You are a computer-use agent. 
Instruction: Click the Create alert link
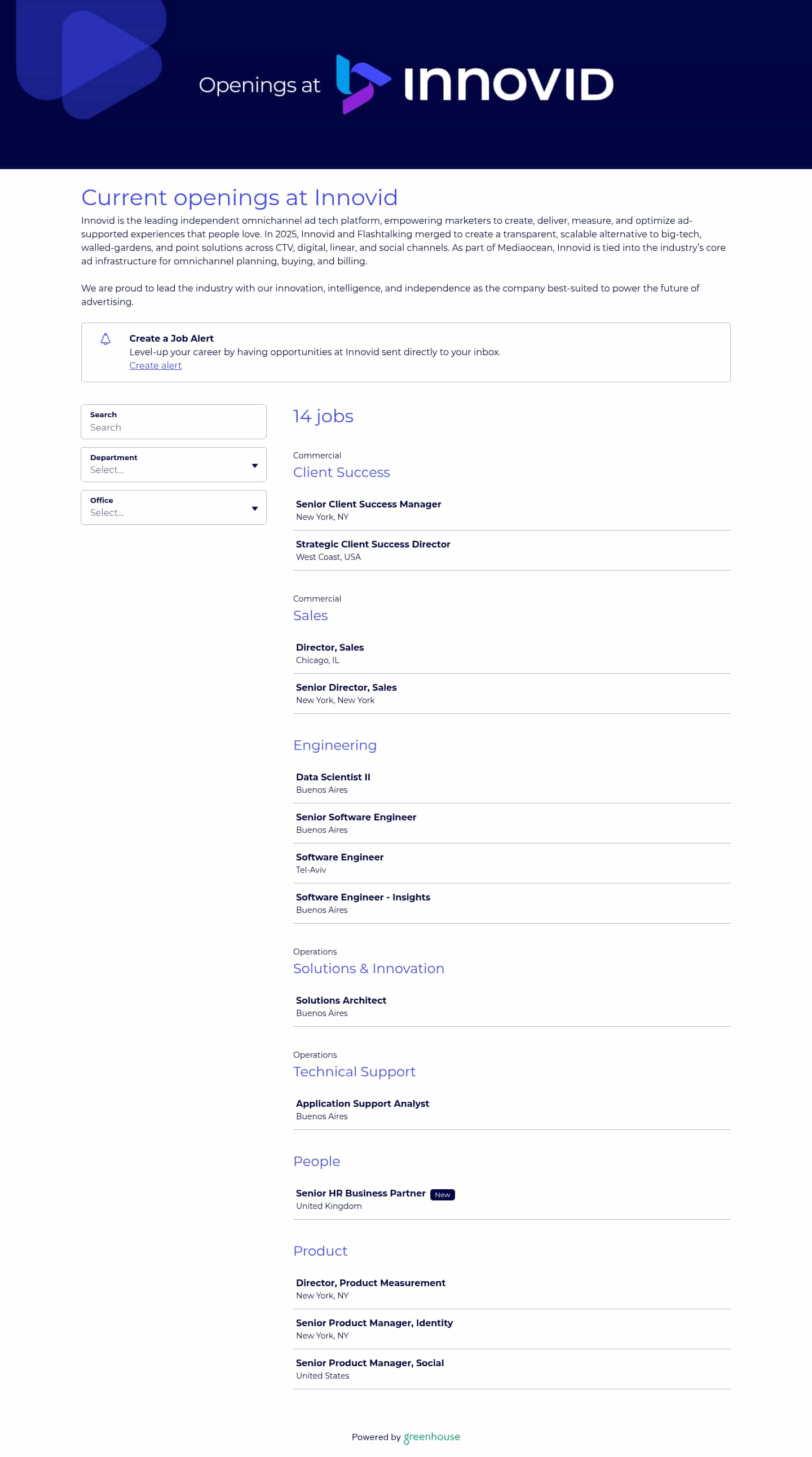(x=156, y=365)
